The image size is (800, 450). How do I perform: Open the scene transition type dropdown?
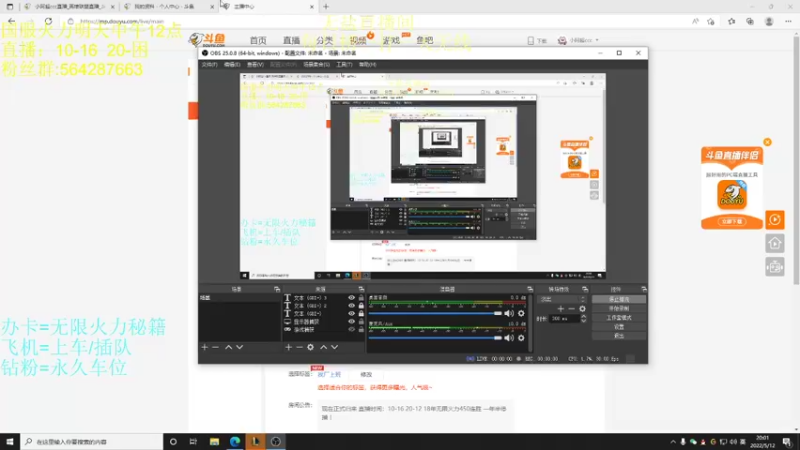tap(563, 299)
